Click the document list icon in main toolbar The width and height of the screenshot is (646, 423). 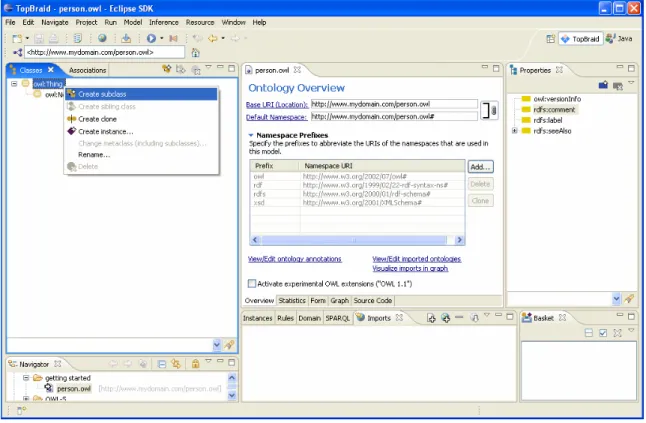pos(77,38)
